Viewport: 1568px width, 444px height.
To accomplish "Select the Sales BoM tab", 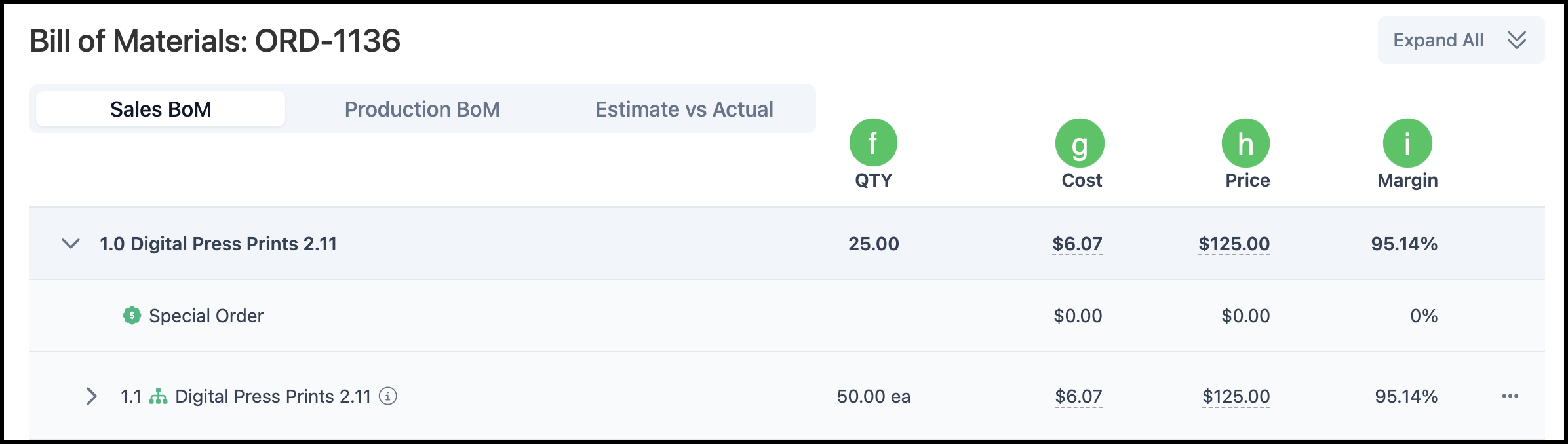I will 161,109.
